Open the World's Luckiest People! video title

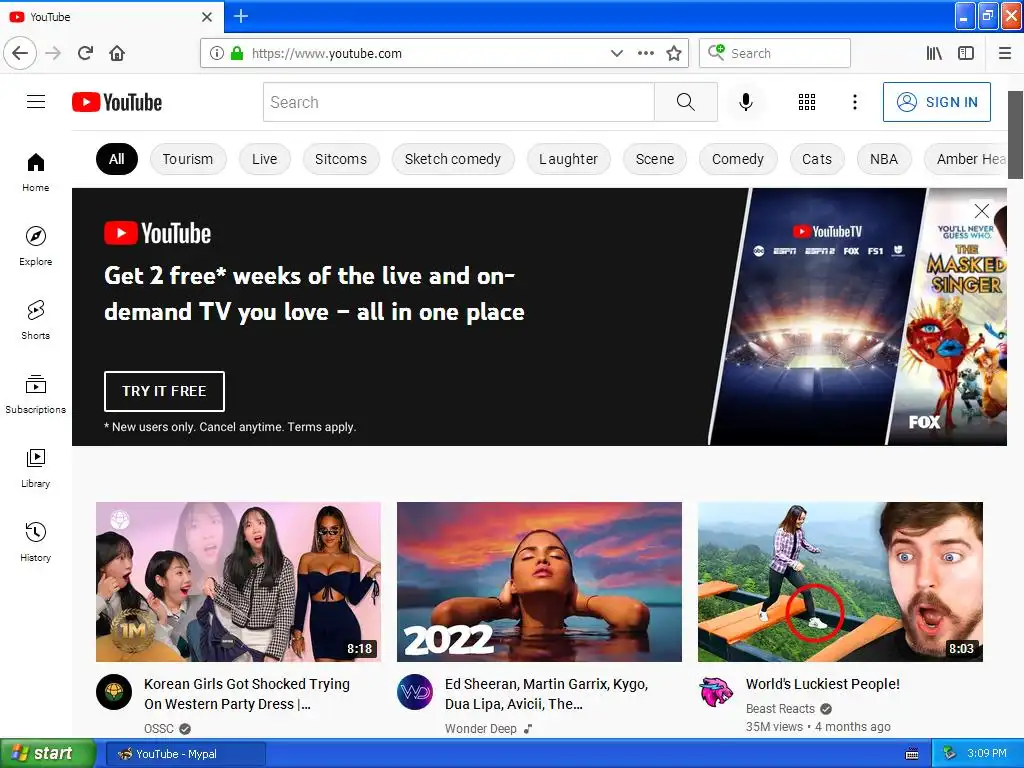coord(823,684)
